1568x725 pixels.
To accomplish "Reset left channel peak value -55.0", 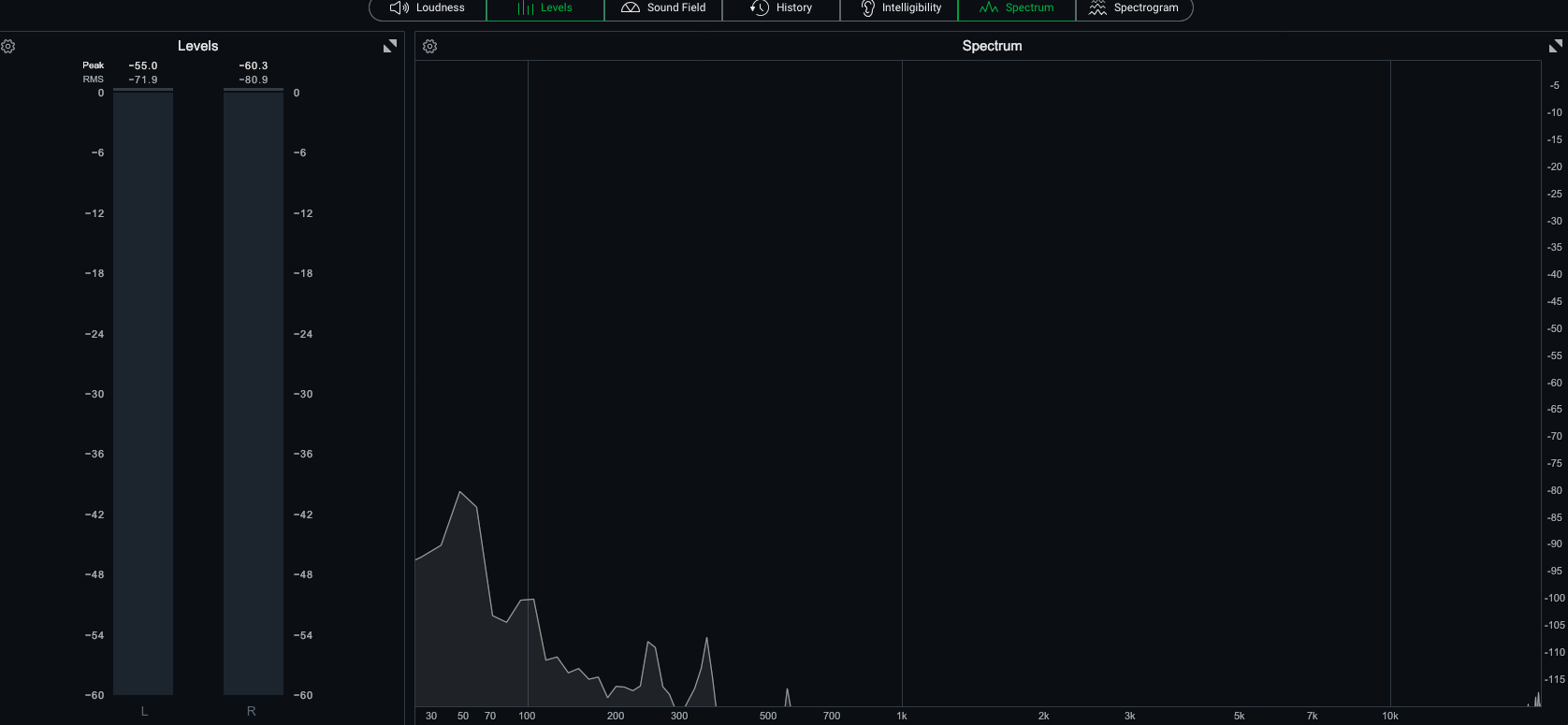I will pyautogui.click(x=143, y=66).
